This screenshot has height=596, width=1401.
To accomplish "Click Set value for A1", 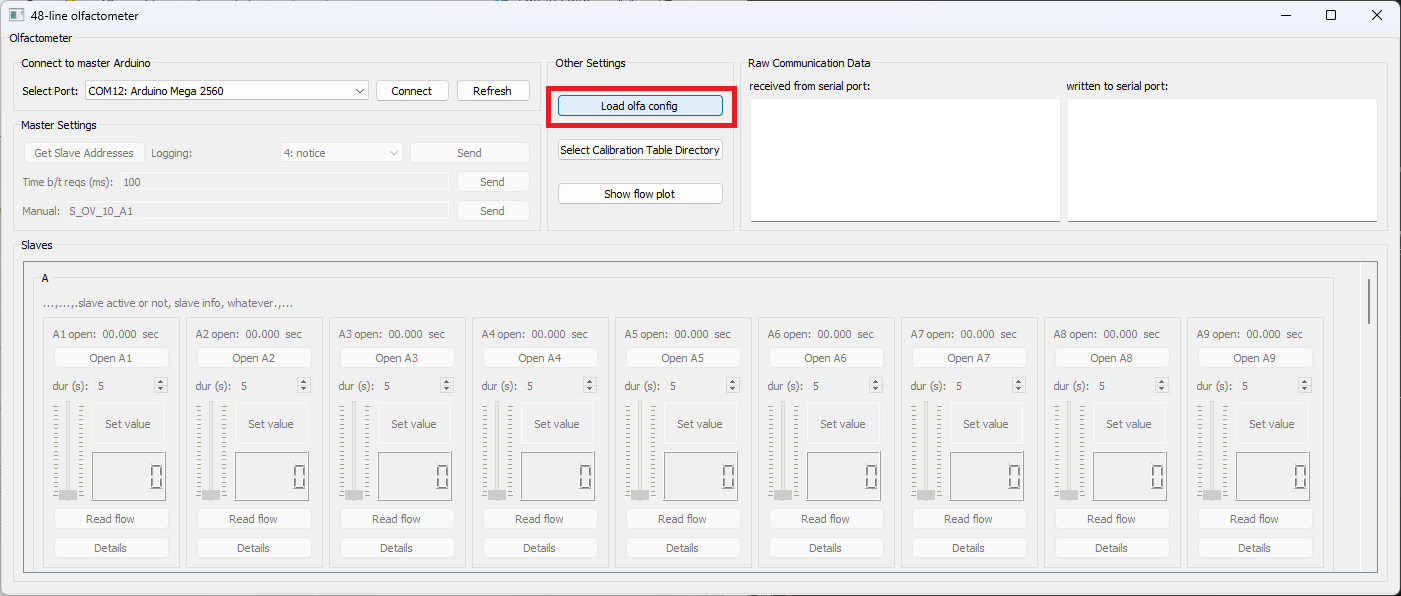I will pyautogui.click(x=128, y=424).
